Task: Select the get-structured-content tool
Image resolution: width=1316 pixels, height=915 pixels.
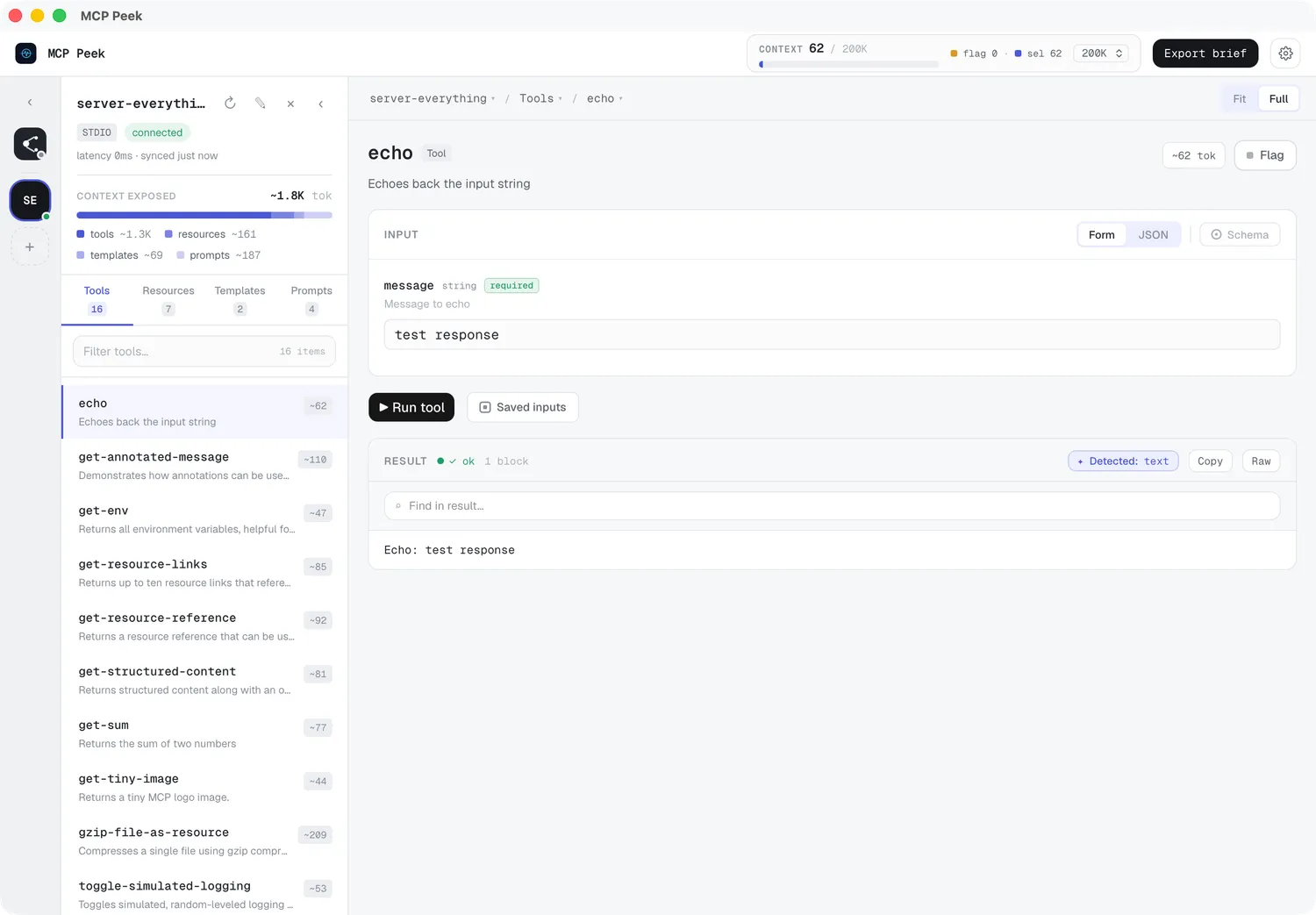Action: [204, 680]
